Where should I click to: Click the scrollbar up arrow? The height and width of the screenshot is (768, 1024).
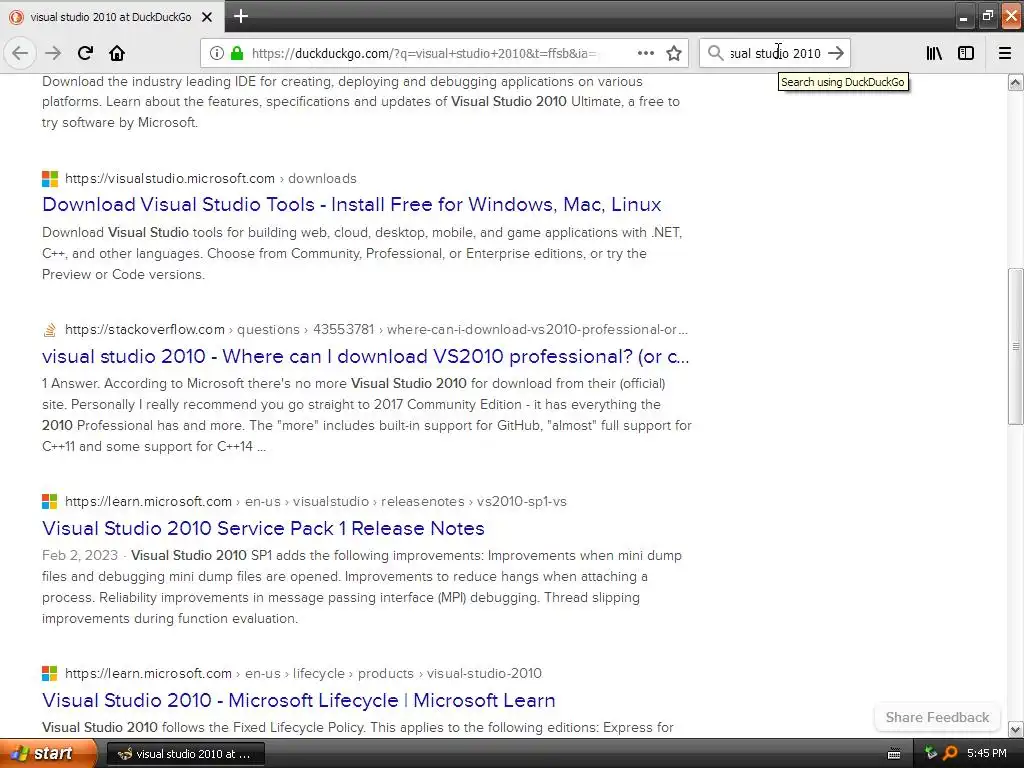tap(1016, 82)
